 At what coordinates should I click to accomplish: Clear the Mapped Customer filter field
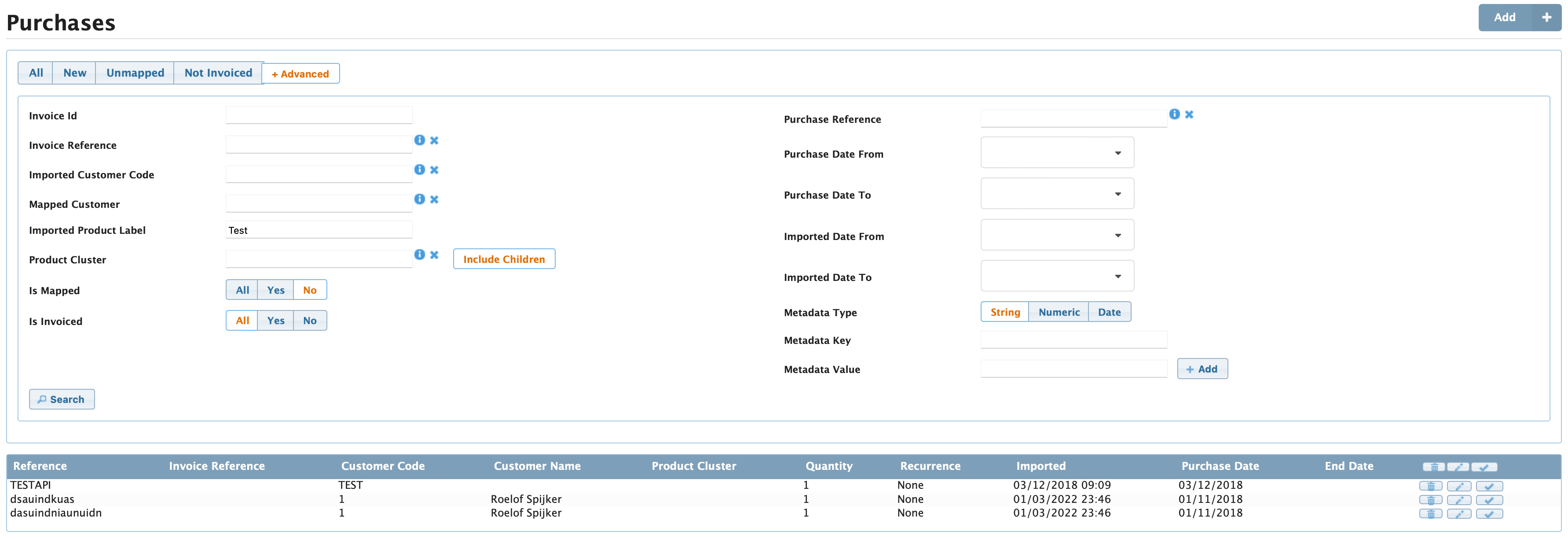pyautogui.click(x=434, y=199)
